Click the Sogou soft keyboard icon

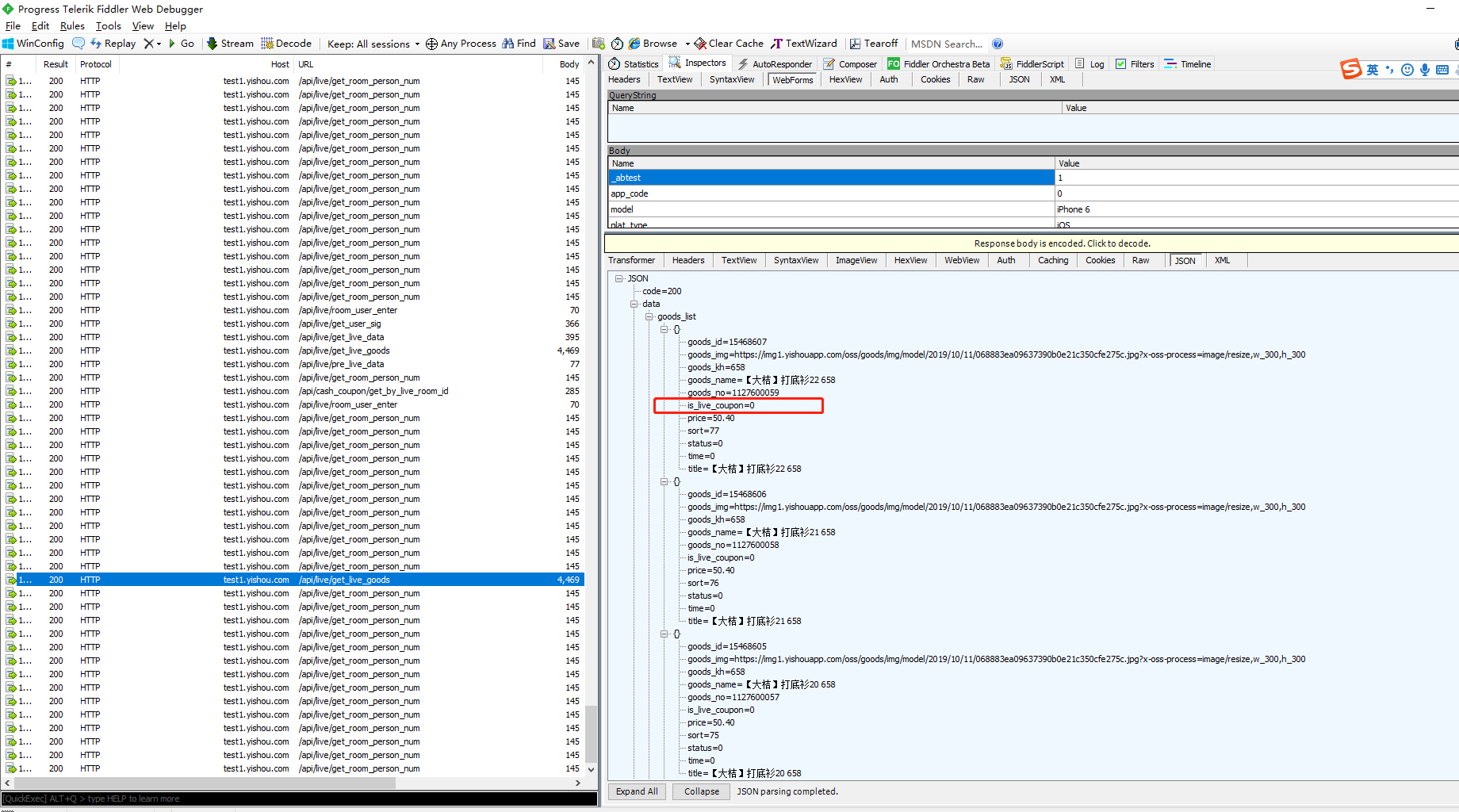coord(1442,70)
